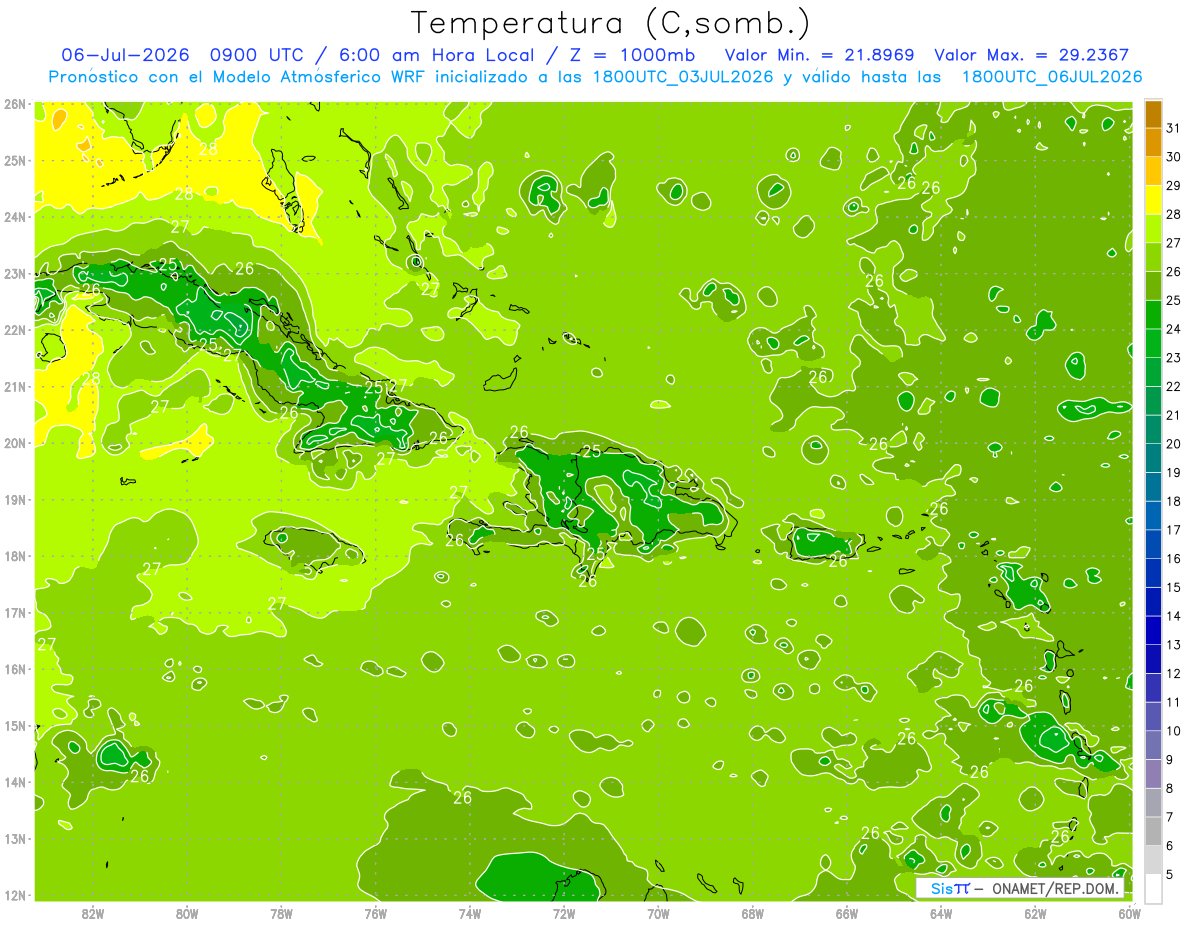Click the '64W' longitude axis label
The width and height of the screenshot is (1200, 927).
click(941, 913)
